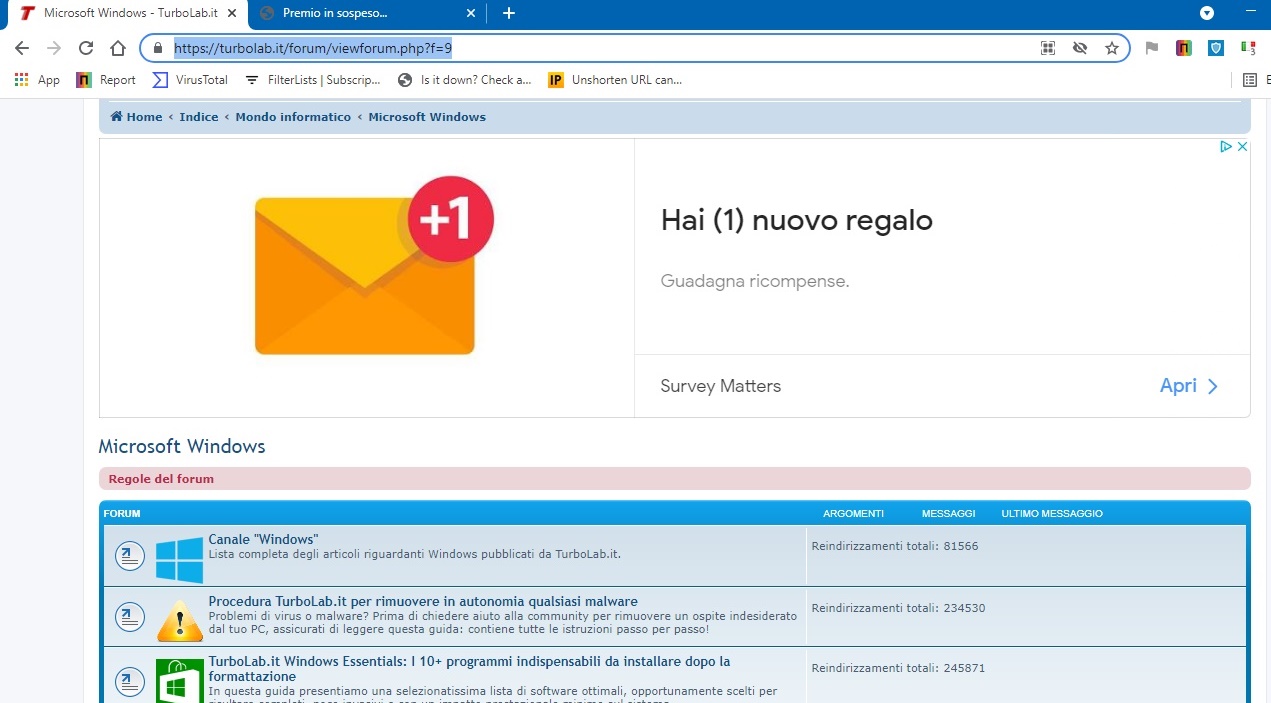
Task: Click the padlock site info icon
Action: [157, 48]
